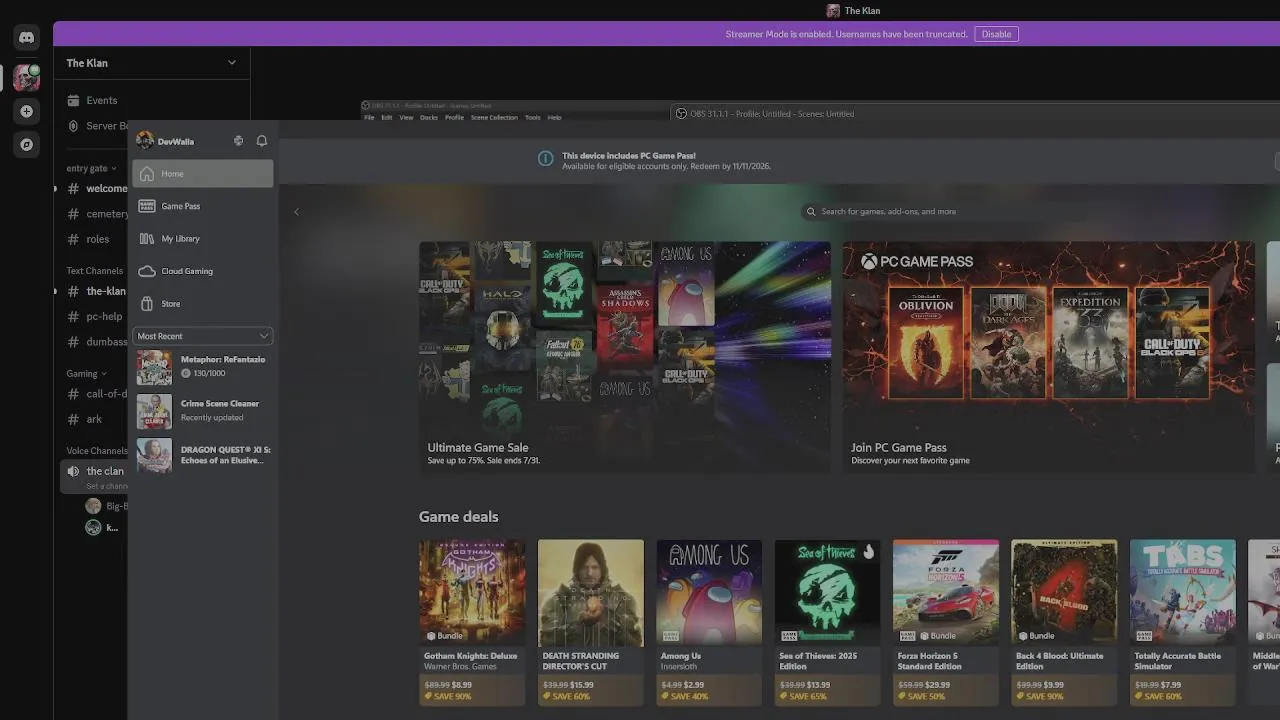
Task: Open the OBS Profile menu
Action: coord(454,117)
